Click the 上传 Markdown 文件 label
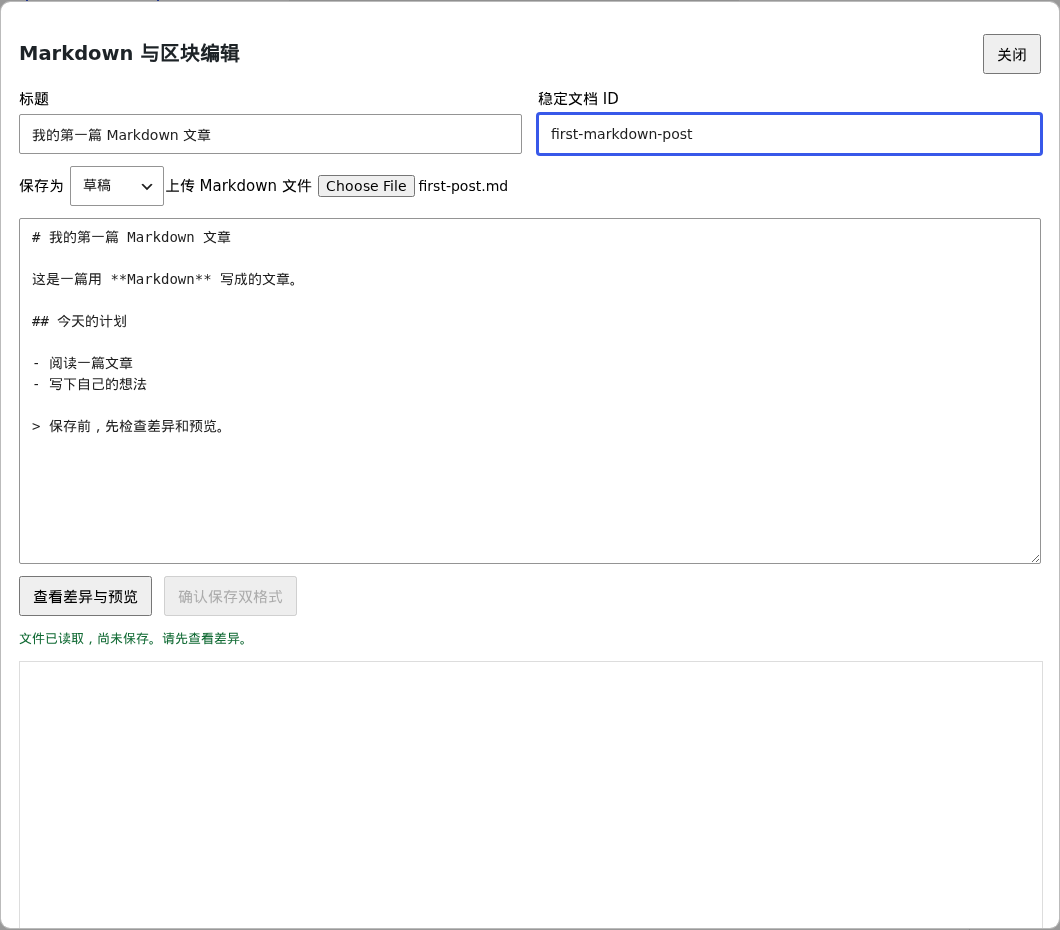The height and width of the screenshot is (930, 1060). click(x=239, y=186)
